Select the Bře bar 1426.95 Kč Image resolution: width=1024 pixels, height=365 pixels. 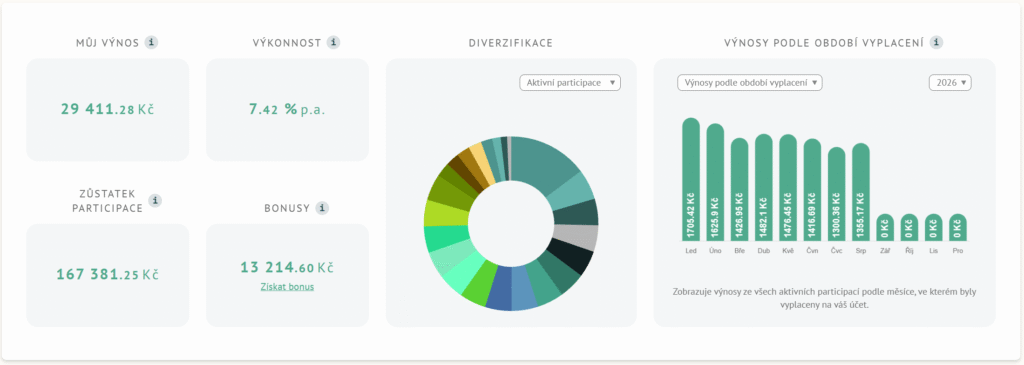[x=739, y=189]
